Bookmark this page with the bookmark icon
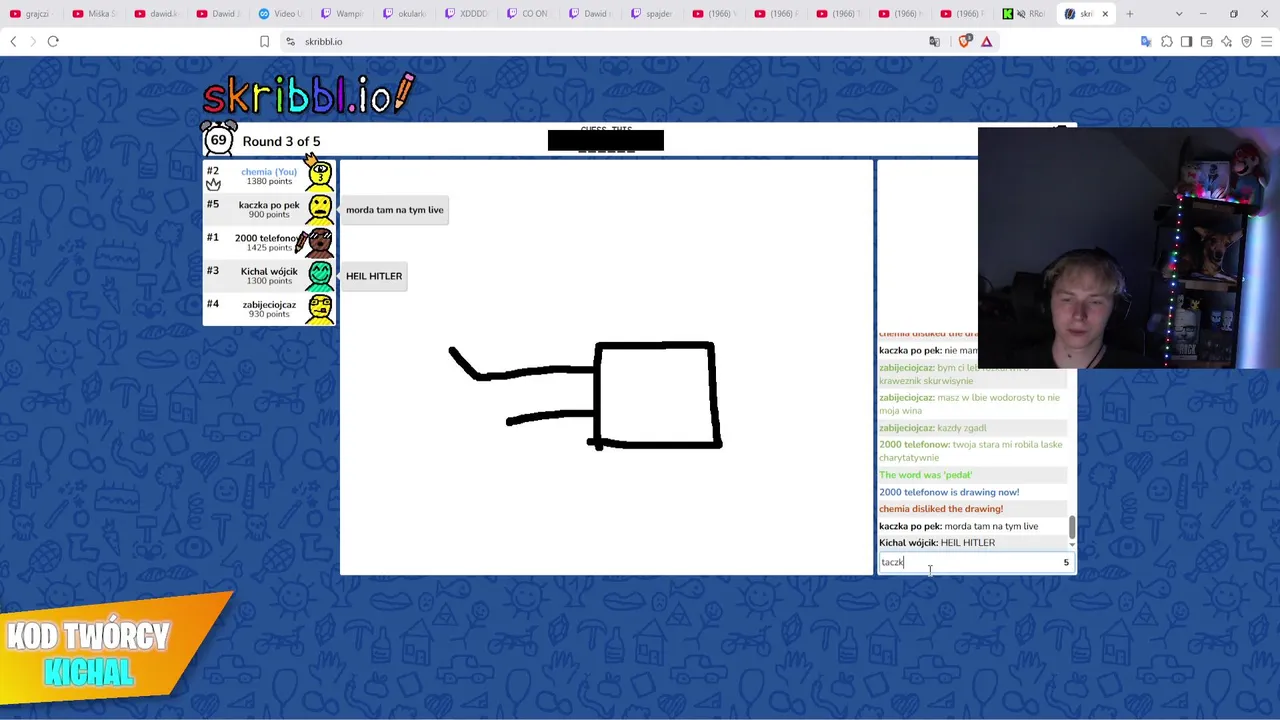This screenshot has height=720, width=1280. pos(264,41)
